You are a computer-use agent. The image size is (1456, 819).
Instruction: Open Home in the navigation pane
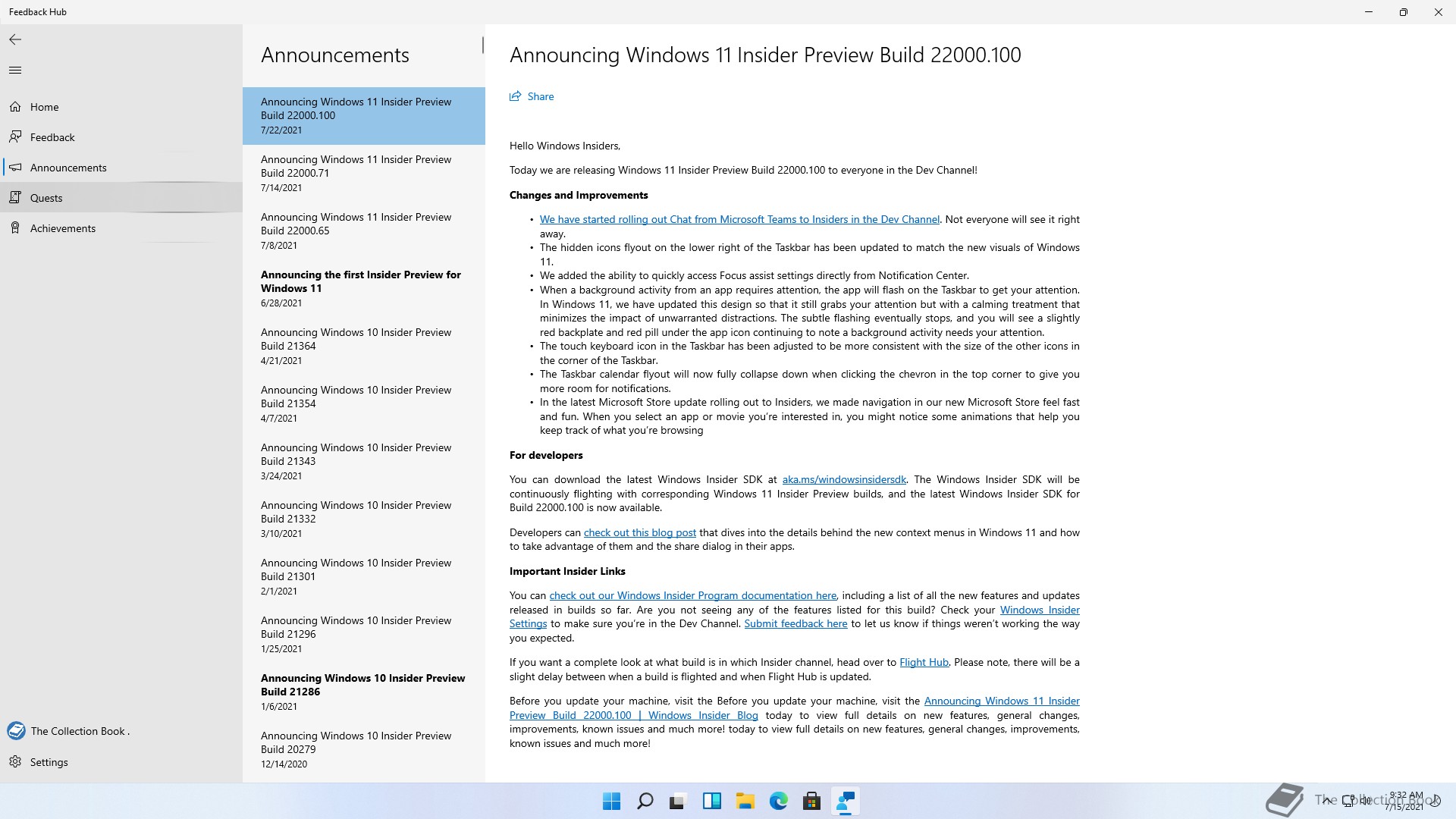tap(121, 107)
